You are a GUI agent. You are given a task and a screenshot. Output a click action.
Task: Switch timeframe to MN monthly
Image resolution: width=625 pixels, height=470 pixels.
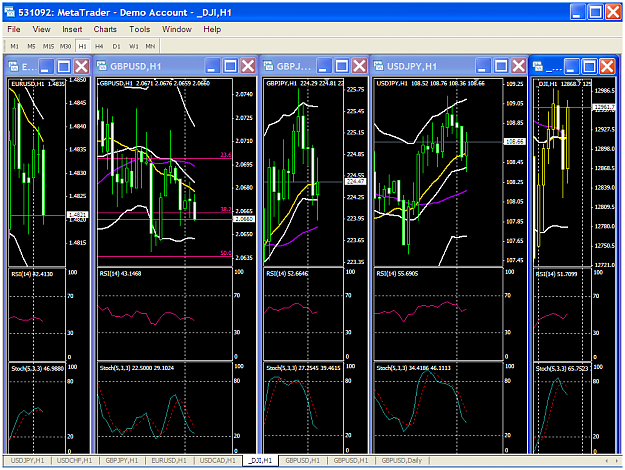point(150,46)
